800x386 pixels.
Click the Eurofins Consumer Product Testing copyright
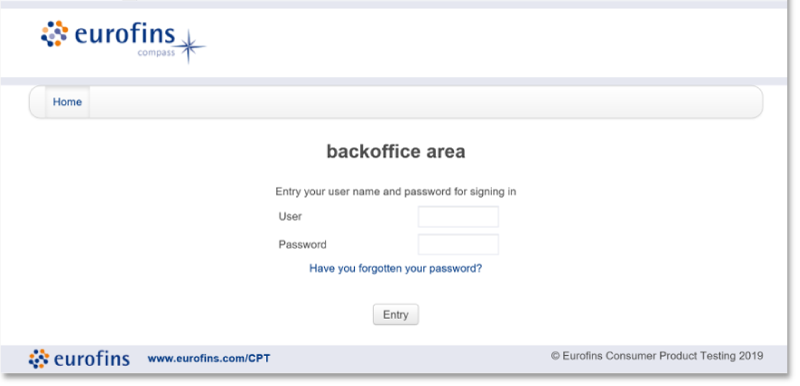click(657, 356)
